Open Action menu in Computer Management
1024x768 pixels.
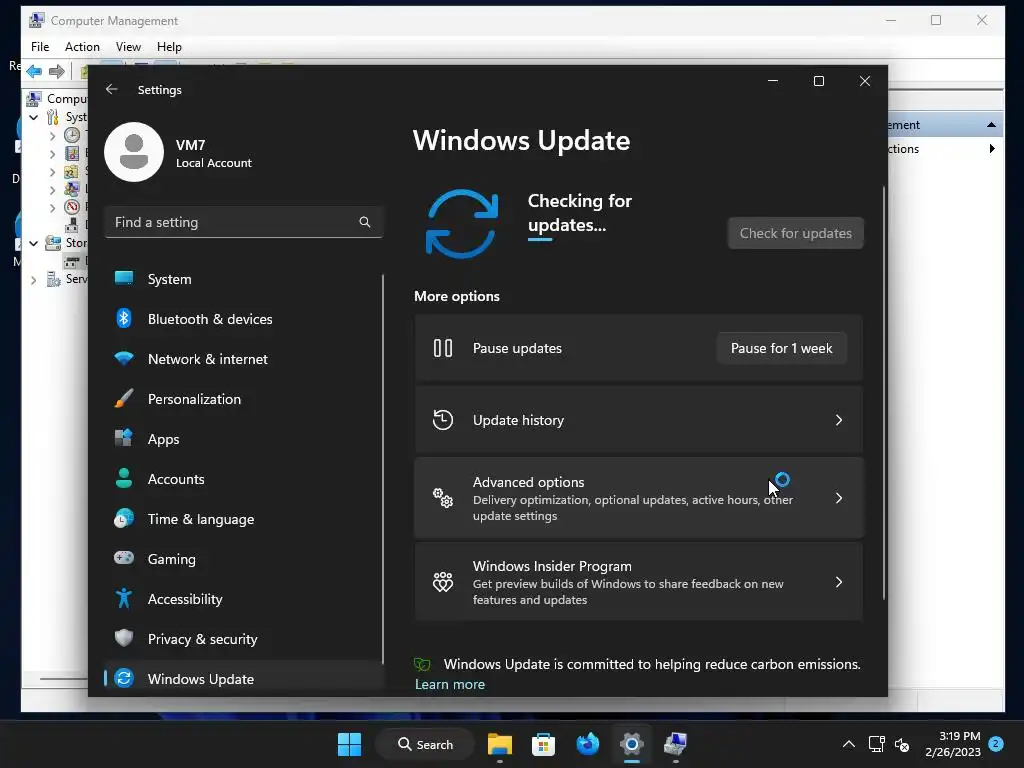coord(82,47)
